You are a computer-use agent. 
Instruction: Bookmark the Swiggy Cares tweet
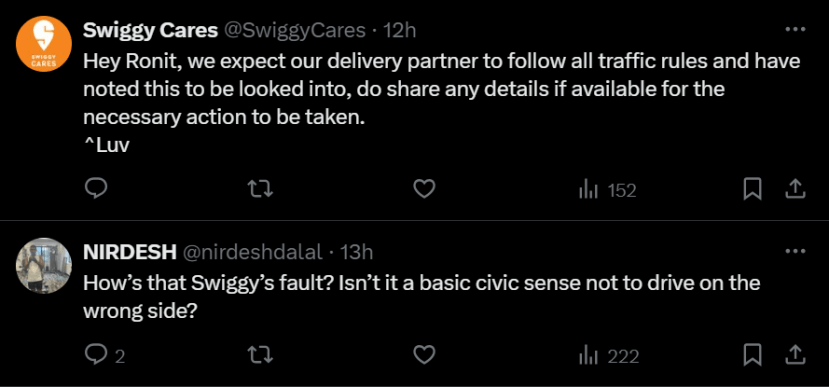(x=752, y=189)
